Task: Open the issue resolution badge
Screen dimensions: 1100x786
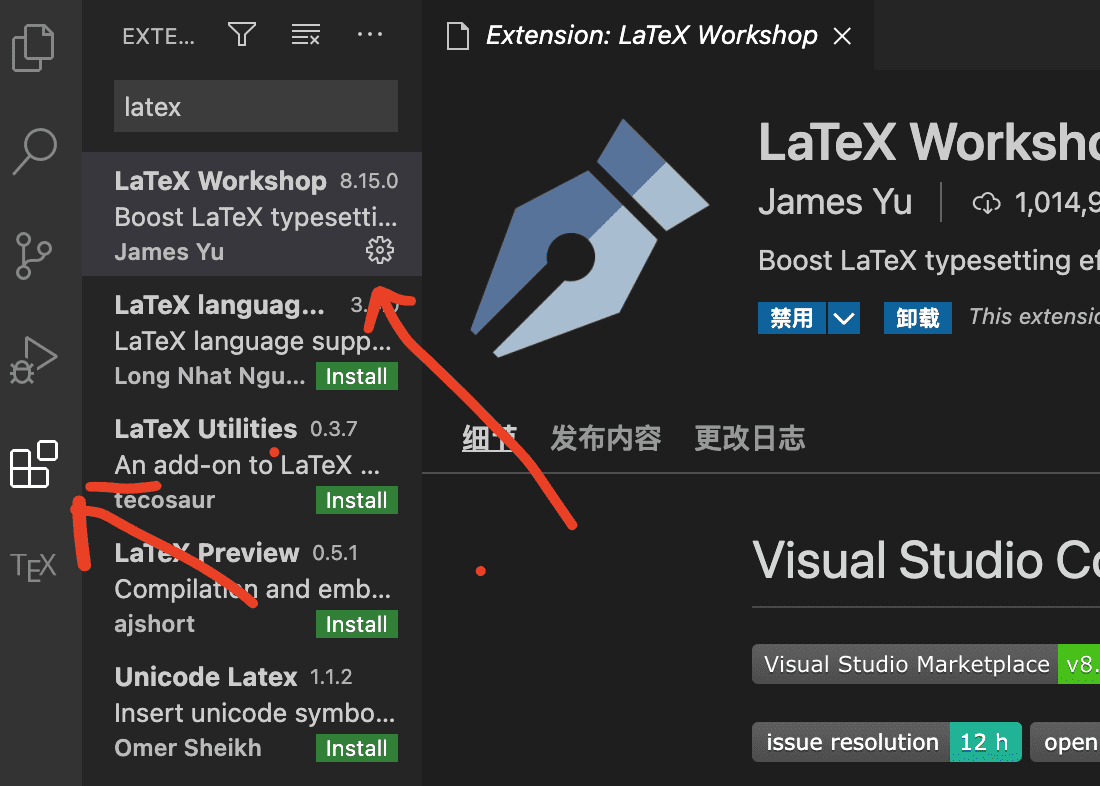Action: click(887, 742)
